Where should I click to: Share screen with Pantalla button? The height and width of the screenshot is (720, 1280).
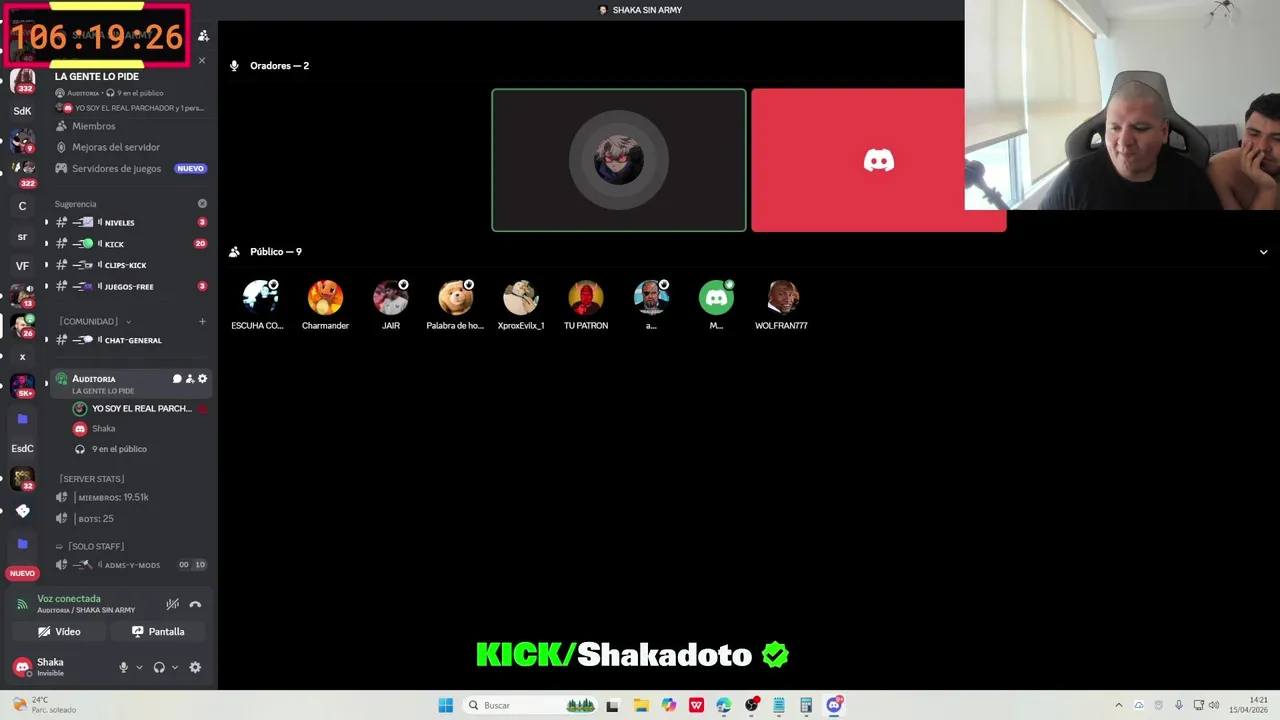tap(158, 632)
